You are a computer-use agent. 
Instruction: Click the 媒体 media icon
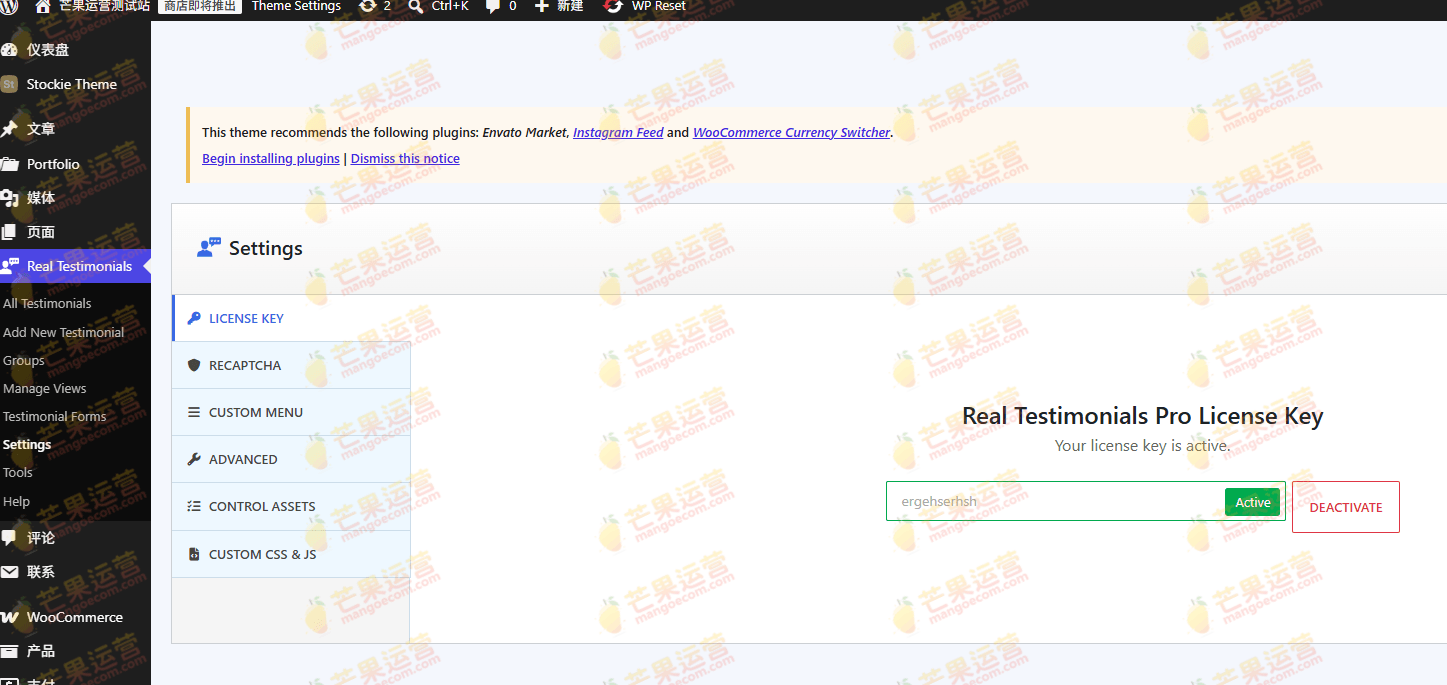[x=9, y=198]
